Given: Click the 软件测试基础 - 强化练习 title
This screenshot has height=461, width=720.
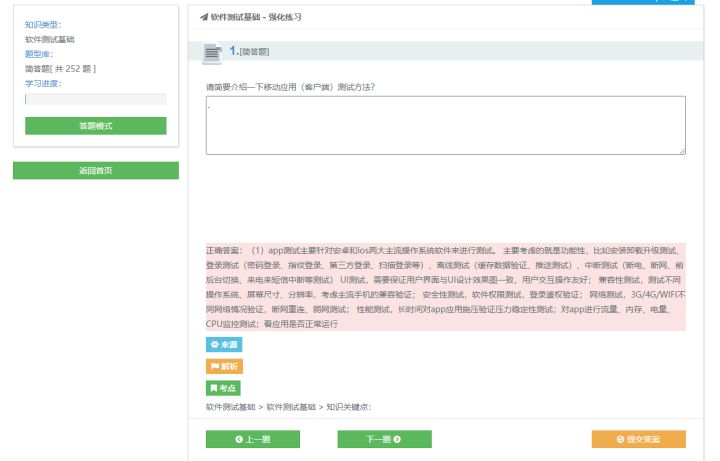Looking at the screenshot, I should point(256,17).
